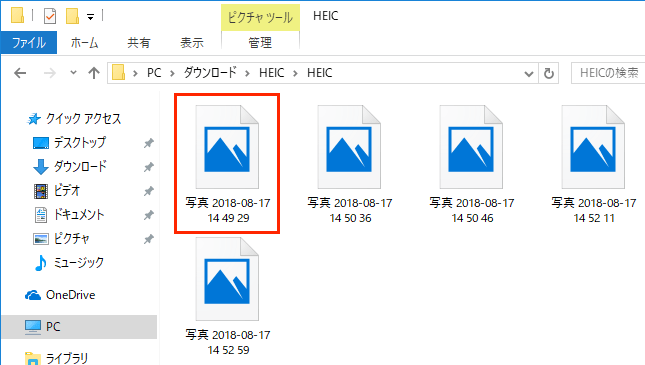
Task: Click file name 写真 2018-08-17 14 52 59
Action: tap(228, 342)
